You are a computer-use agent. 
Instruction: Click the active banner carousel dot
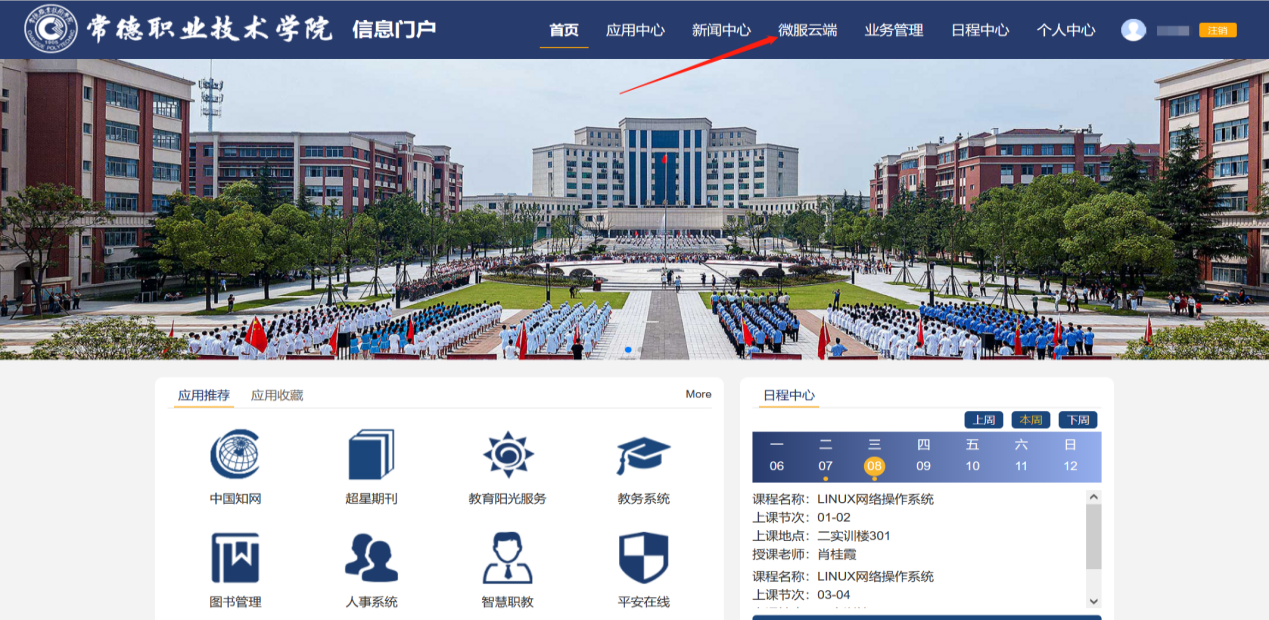(628, 350)
